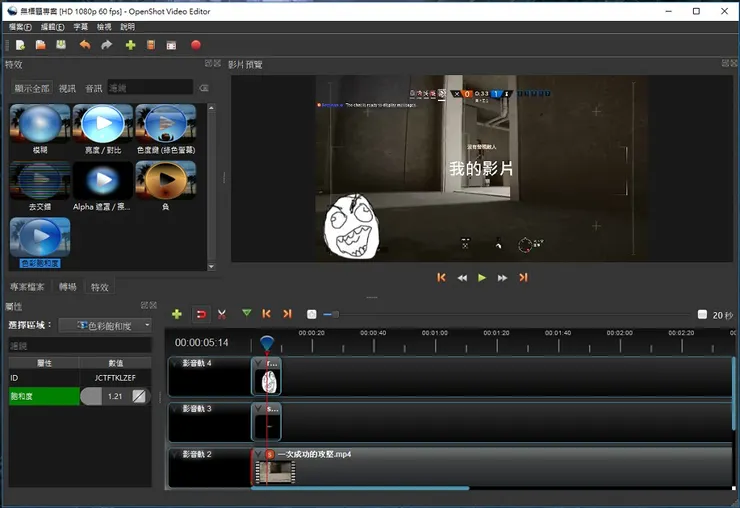Open the 字幕 menu in menu bar
Image resolution: width=740 pixels, height=508 pixels.
click(80, 27)
